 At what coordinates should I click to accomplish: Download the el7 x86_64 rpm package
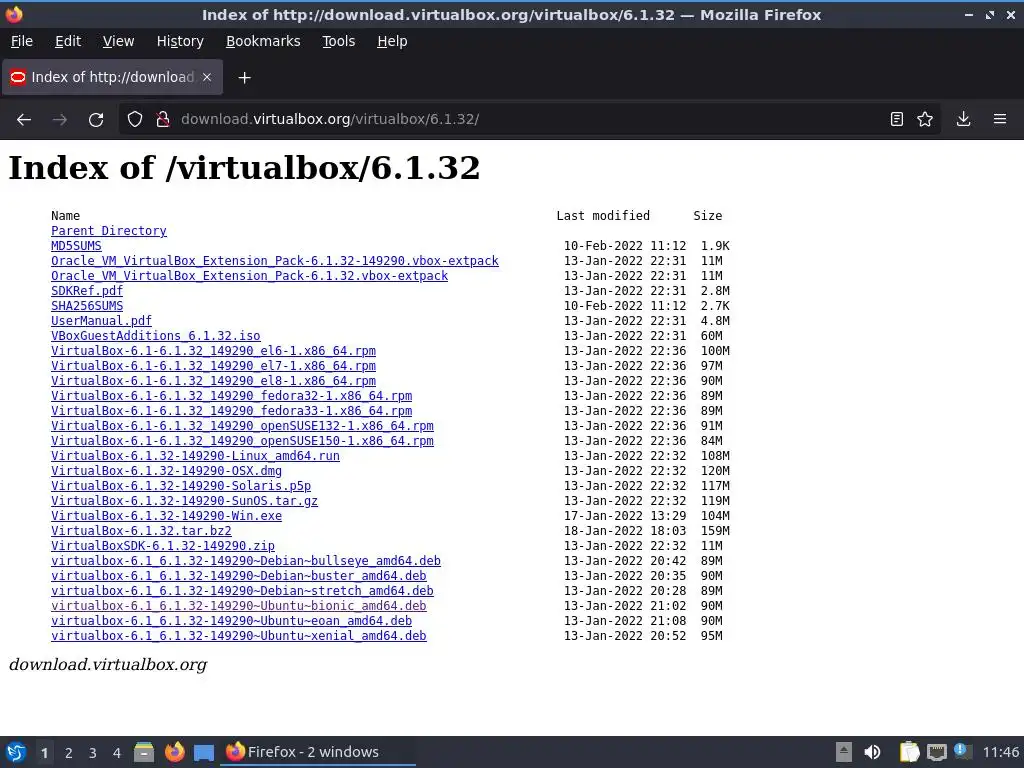(x=213, y=366)
